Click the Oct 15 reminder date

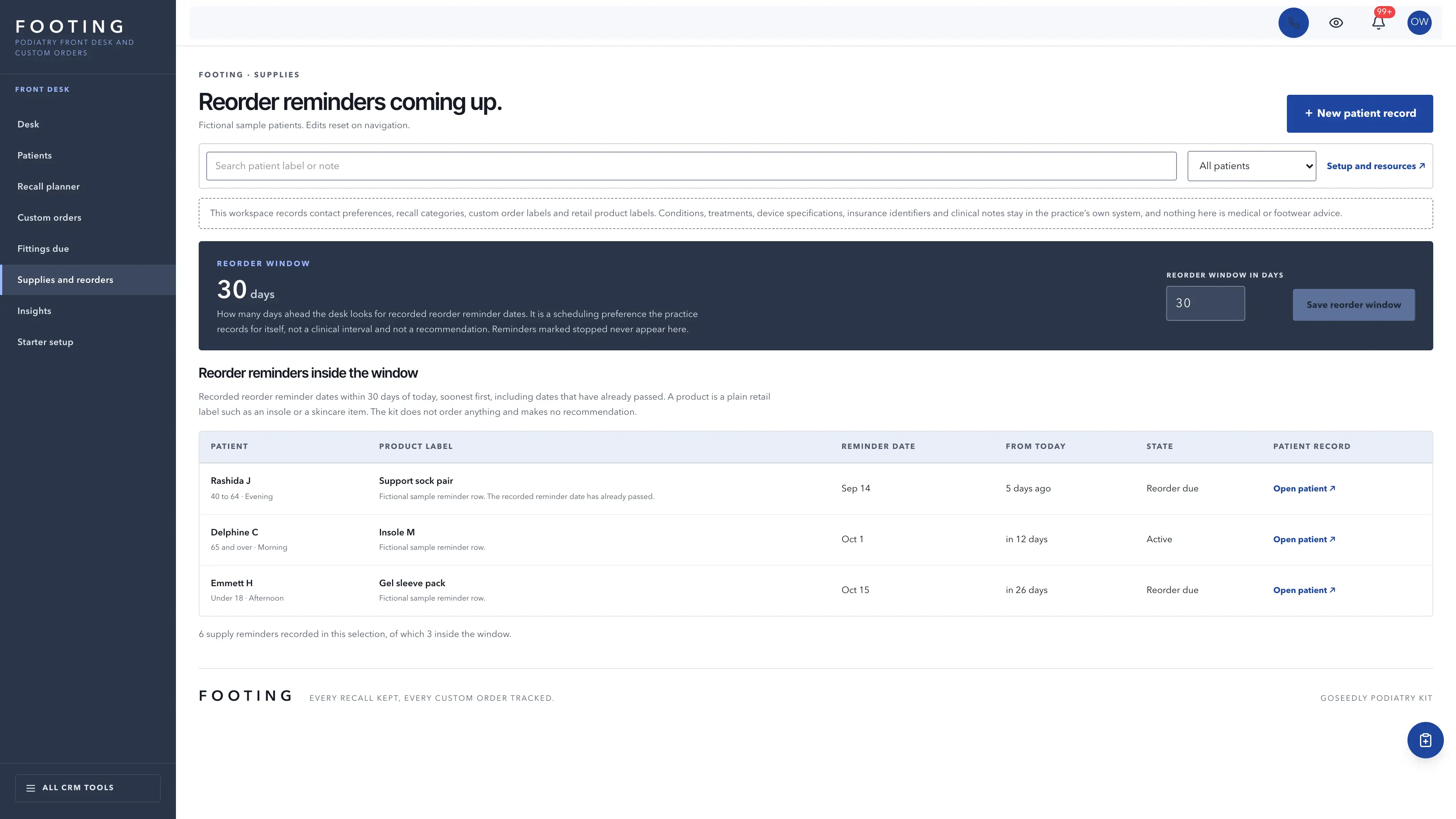[x=855, y=590]
